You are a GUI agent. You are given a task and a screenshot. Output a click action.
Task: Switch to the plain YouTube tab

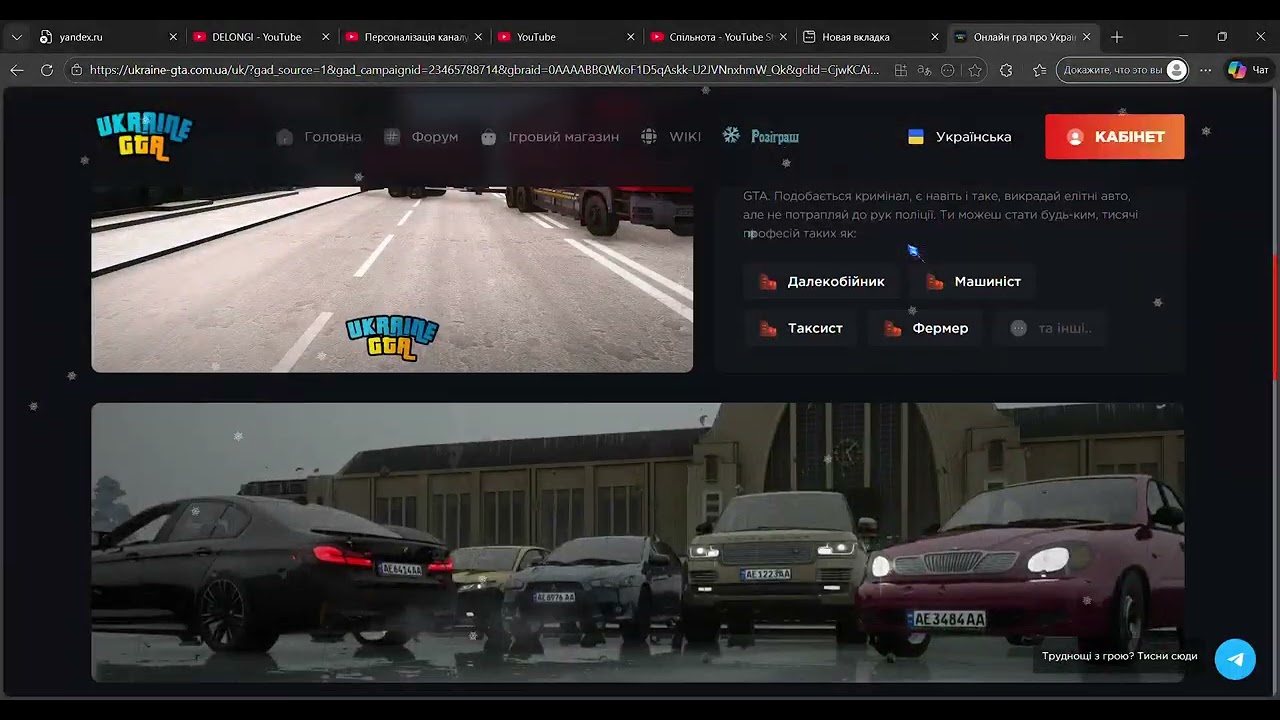pyautogui.click(x=566, y=37)
